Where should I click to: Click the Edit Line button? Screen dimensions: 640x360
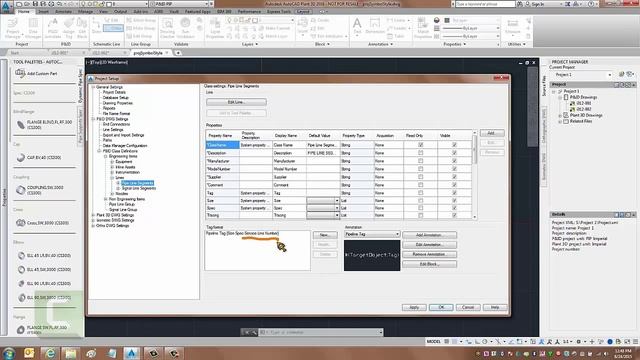(x=236, y=102)
